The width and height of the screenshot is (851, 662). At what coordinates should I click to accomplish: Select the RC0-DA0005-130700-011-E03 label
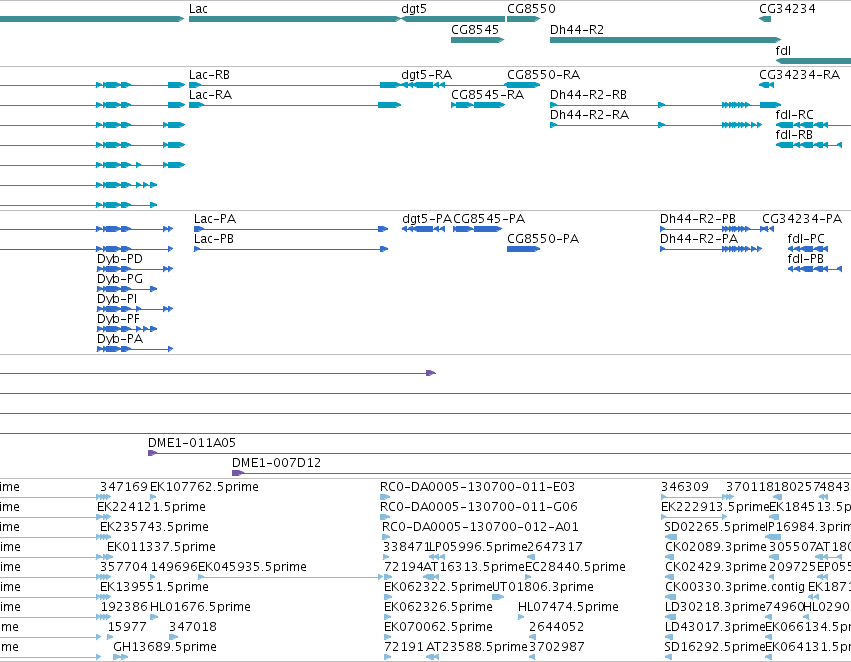(x=478, y=487)
